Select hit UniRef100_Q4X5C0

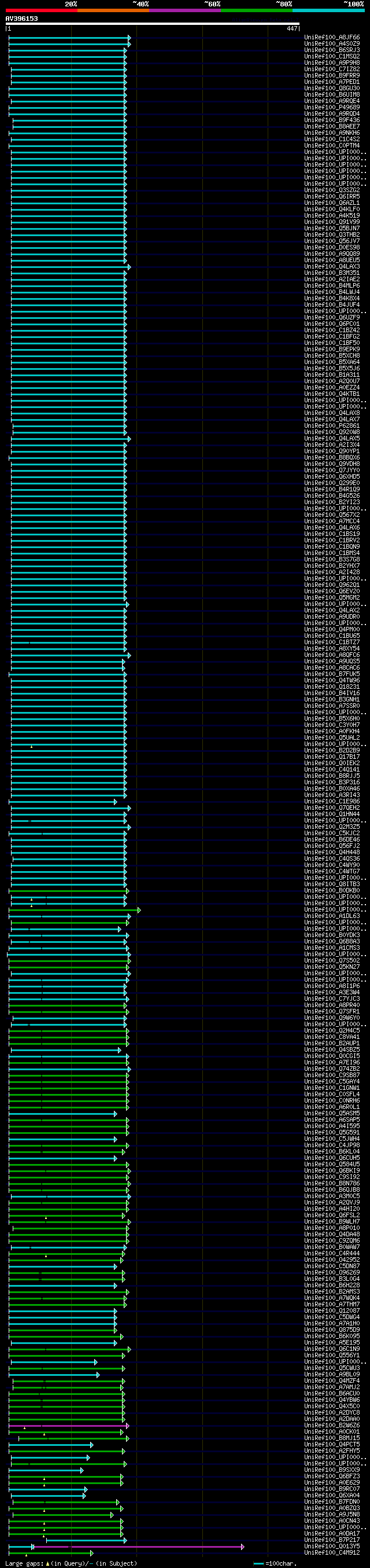(332, 1406)
